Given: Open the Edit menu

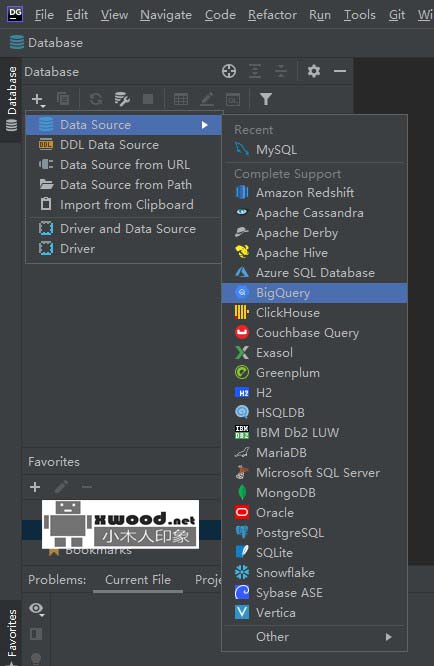Looking at the screenshot, I should pyautogui.click(x=77, y=15).
